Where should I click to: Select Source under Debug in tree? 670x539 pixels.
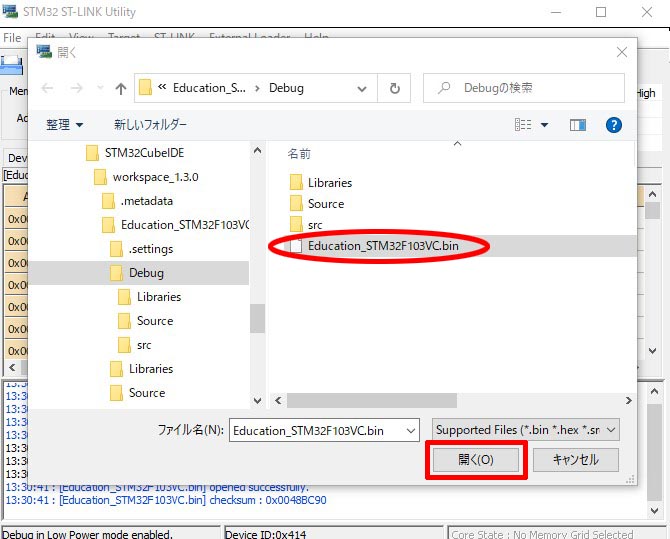[145, 321]
